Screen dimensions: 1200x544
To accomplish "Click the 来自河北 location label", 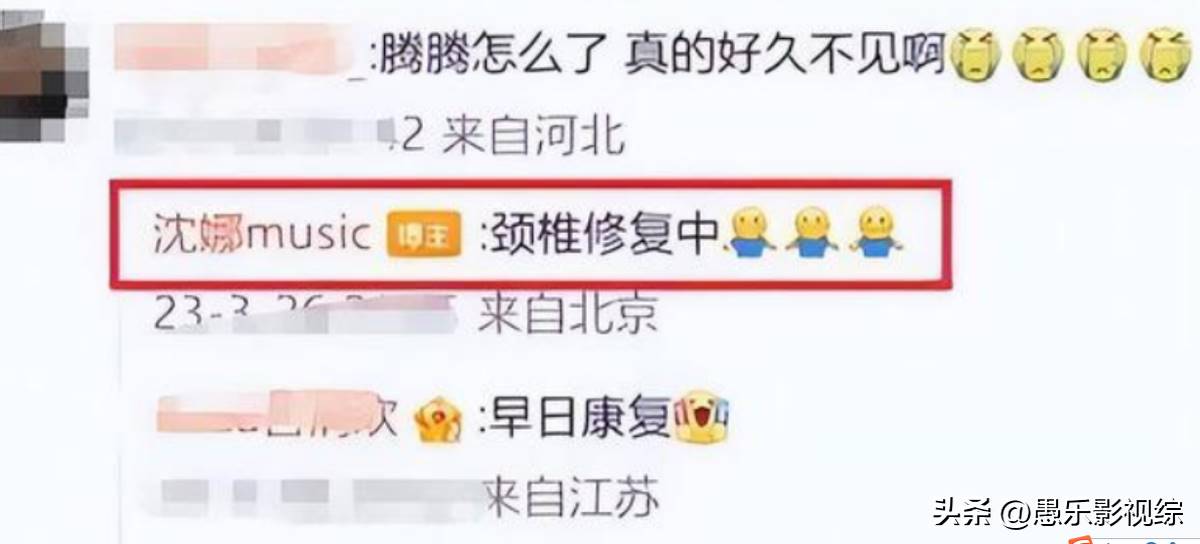I will click(x=533, y=135).
